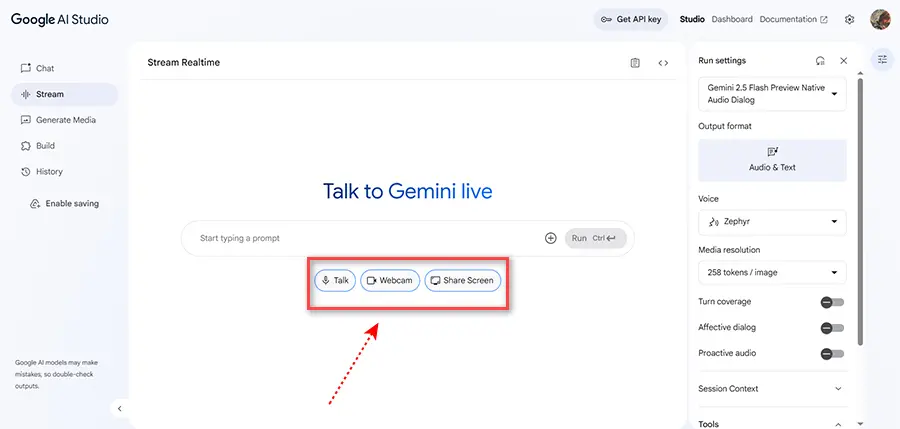Open the Zephyr voice dropdown

(772, 222)
